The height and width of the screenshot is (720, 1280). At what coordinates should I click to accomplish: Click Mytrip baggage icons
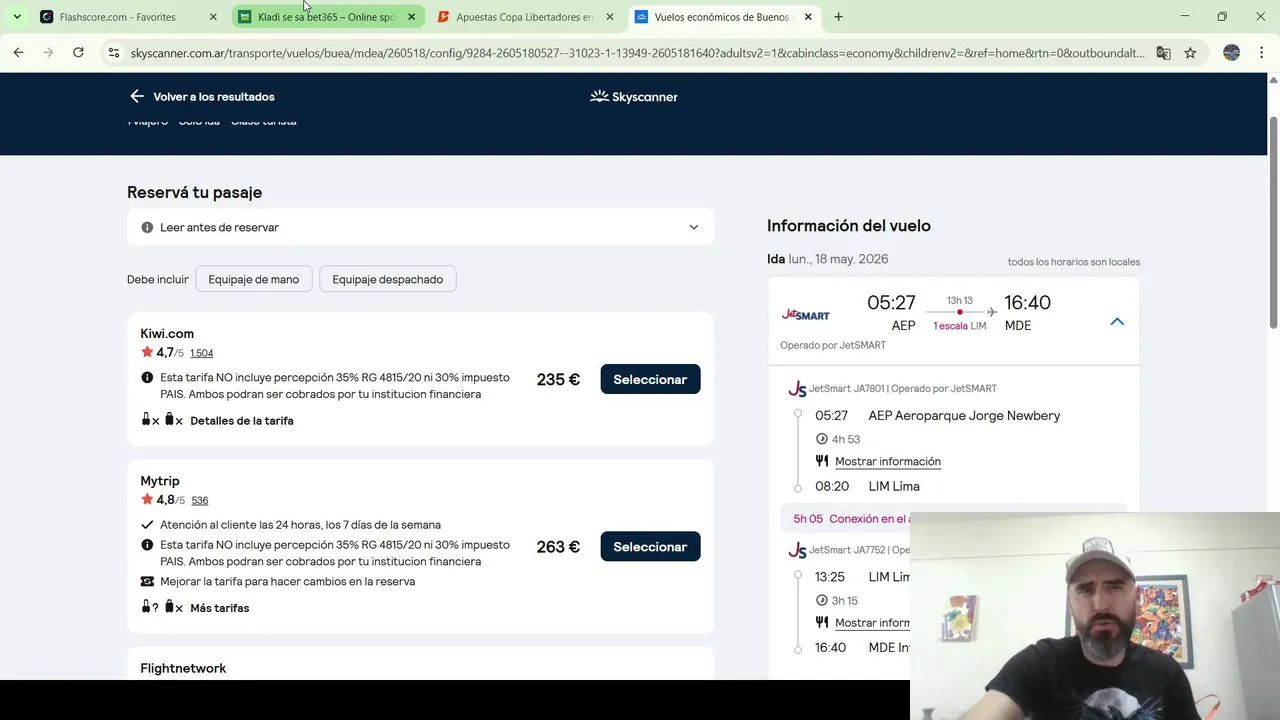162,607
